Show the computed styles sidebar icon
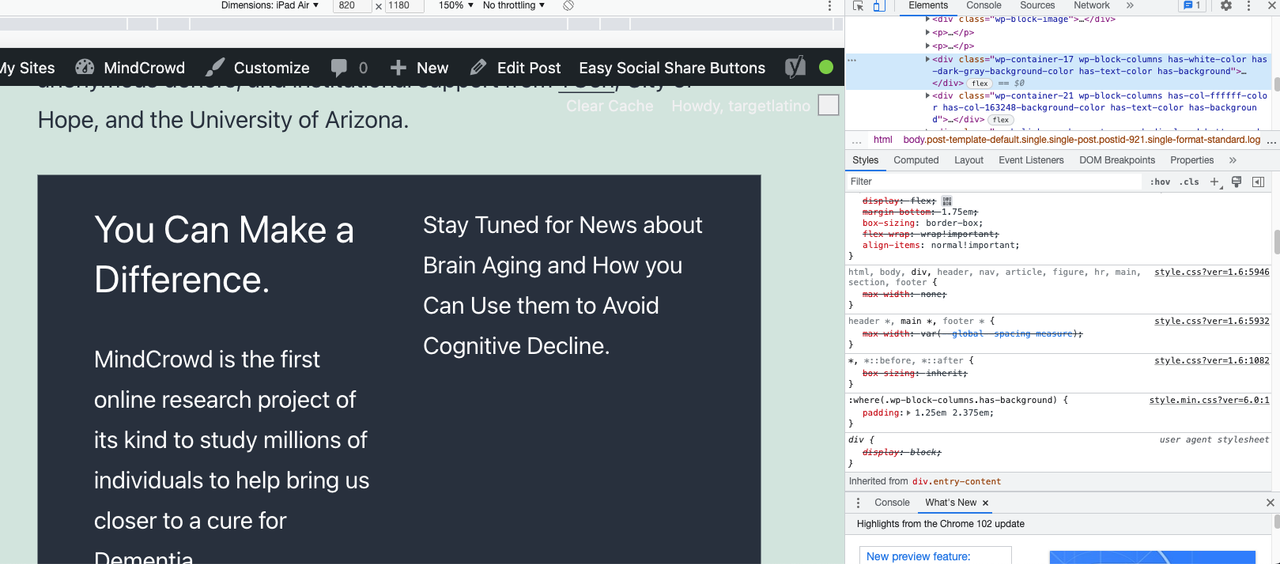The image size is (1280, 564). pyautogui.click(x=1258, y=182)
